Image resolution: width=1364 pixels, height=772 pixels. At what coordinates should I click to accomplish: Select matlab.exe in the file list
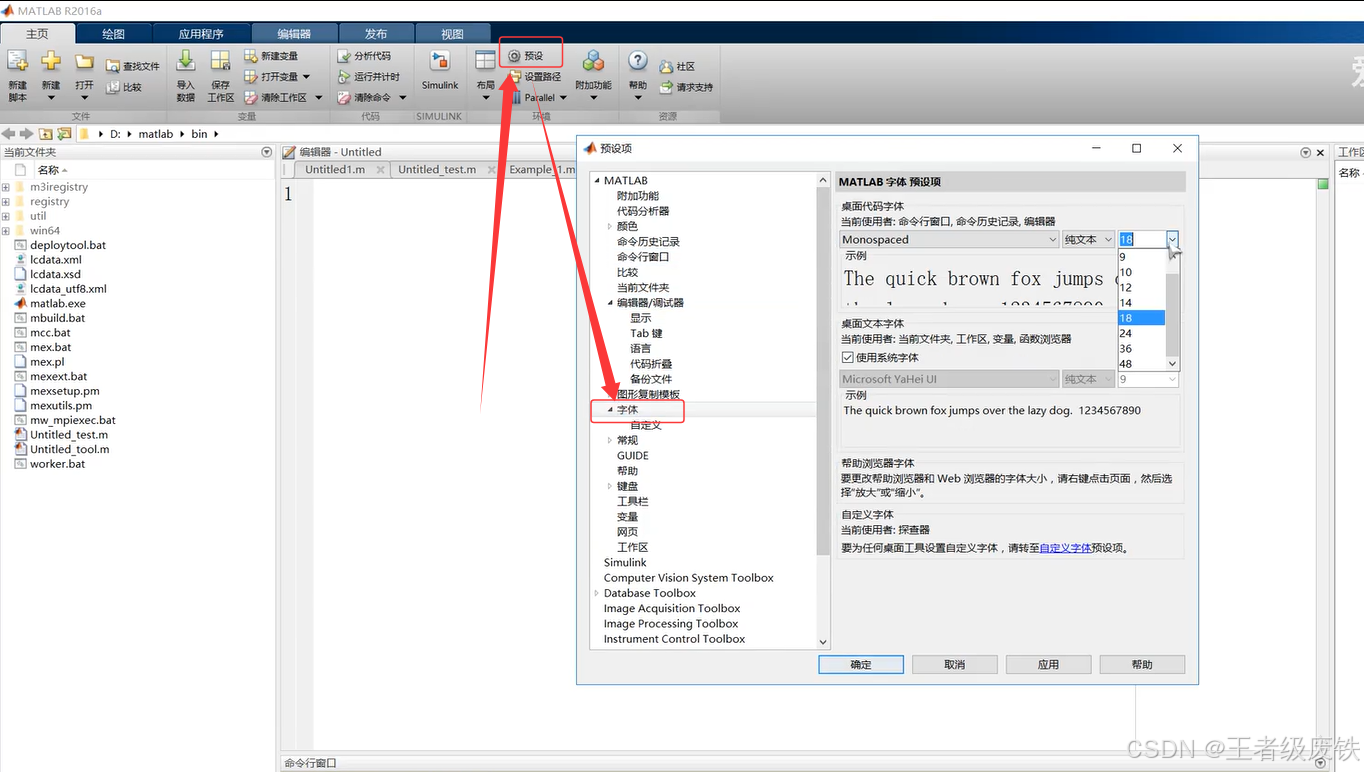pyautogui.click(x=58, y=303)
